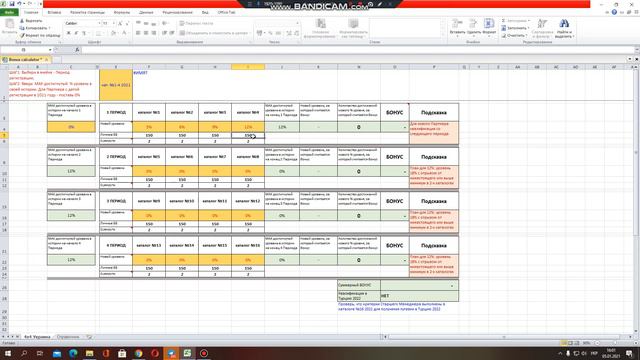The image size is (640, 360).
Task: Align cell text to the left
Action: pyautogui.click(x=138, y=33)
